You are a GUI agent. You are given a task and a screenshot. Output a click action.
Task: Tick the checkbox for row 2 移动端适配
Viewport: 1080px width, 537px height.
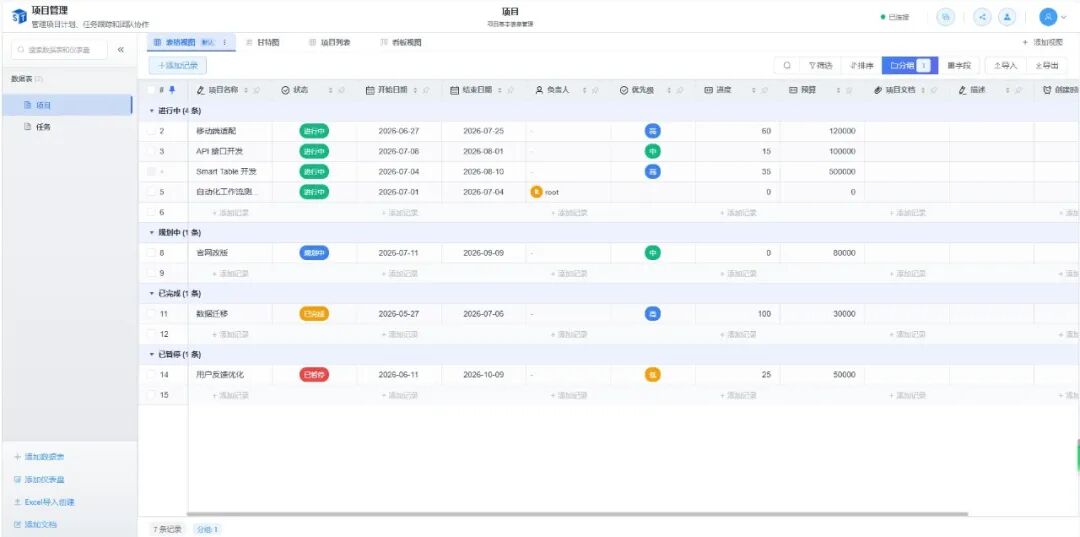(x=151, y=131)
